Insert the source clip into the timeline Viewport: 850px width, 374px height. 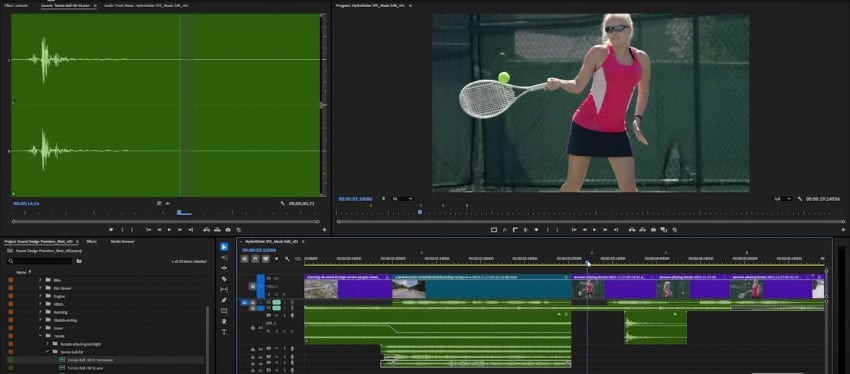point(207,230)
